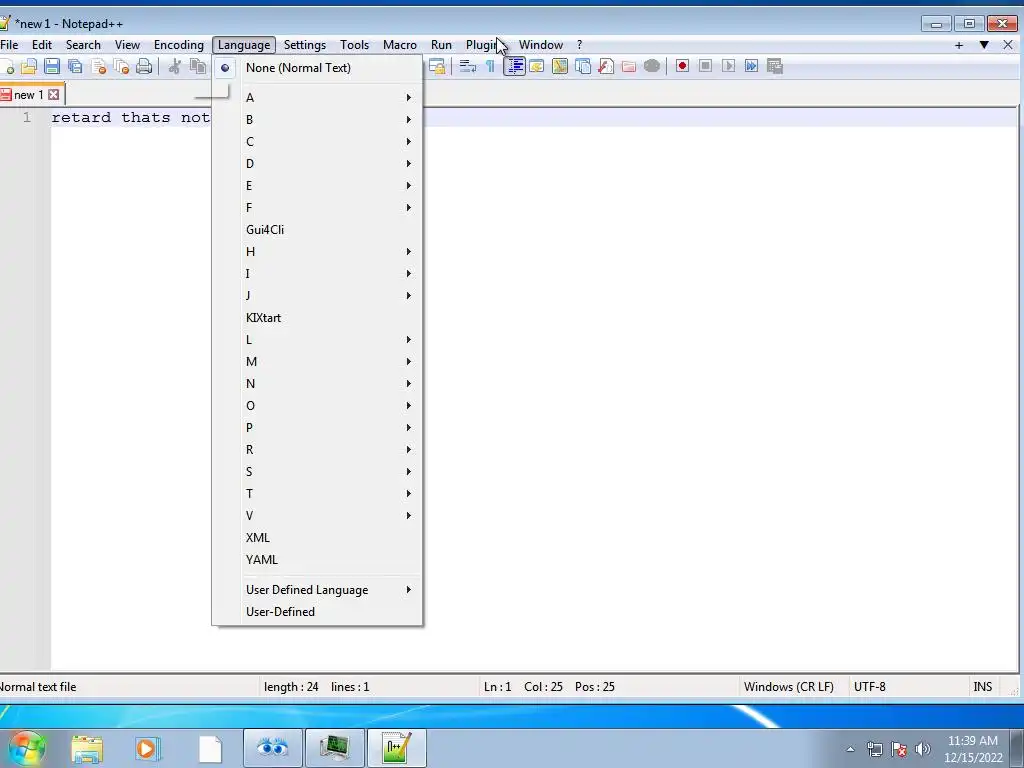This screenshot has height=768, width=1024.
Task: Choose Gui4Cli from the Language menu
Action: click(317, 230)
